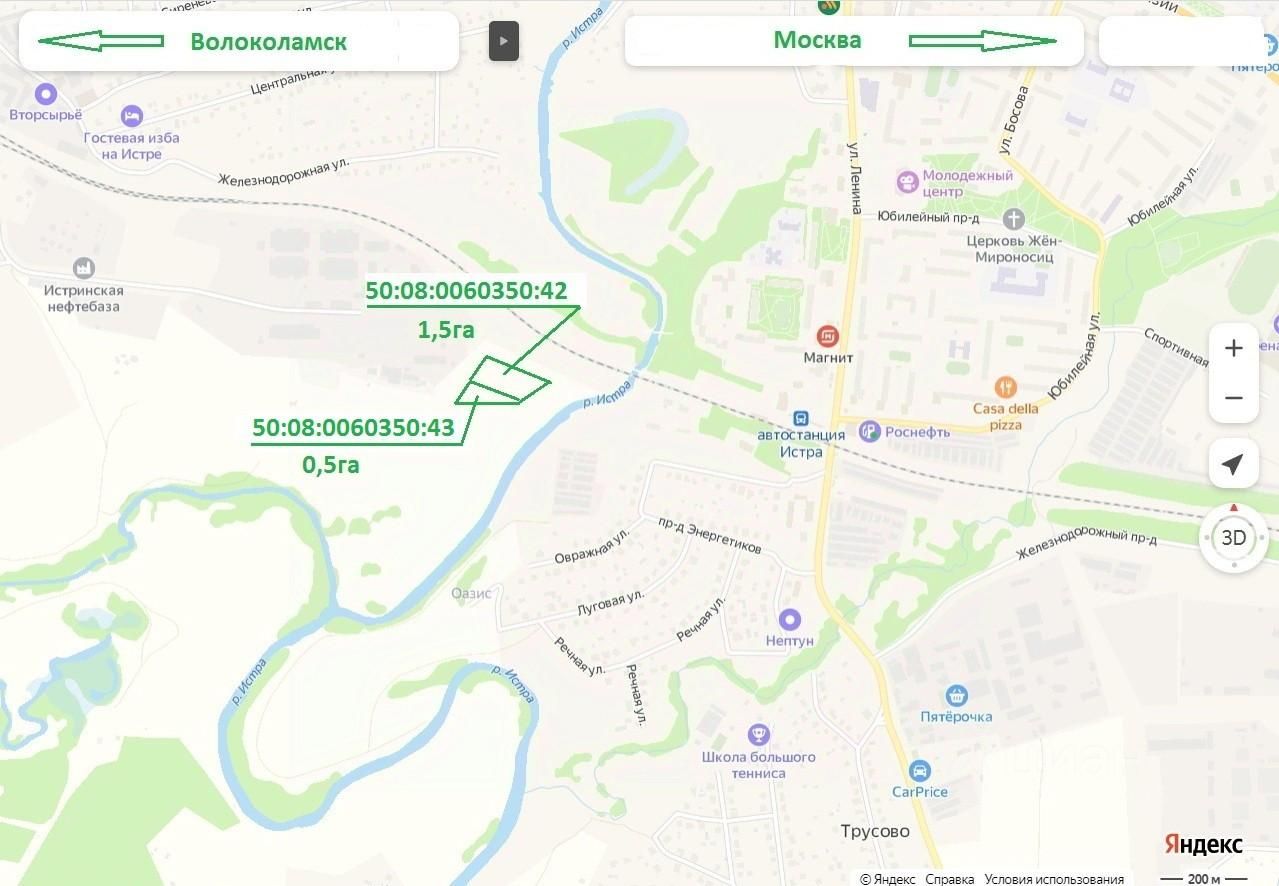
Task: Zoom out with the minus button
Action: [x=1233, y=397]
